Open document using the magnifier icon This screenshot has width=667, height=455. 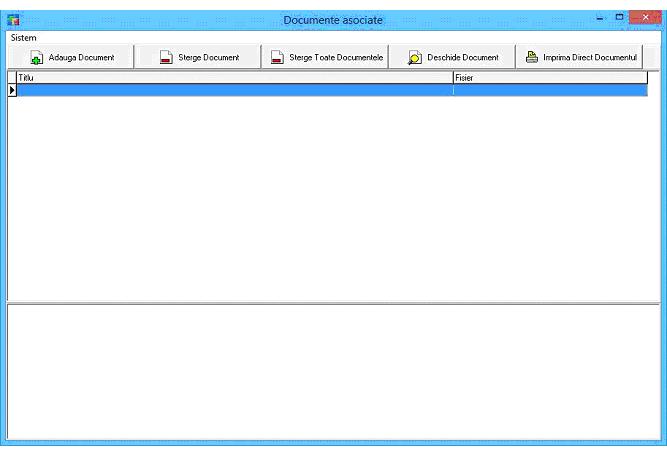[414, 58]
